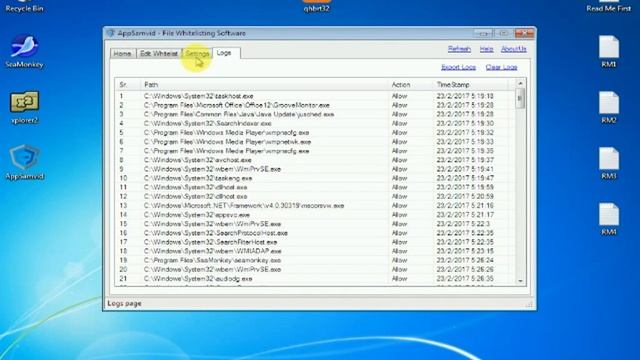Open the qhbrt32 desktop item
Image resolution: width=640 pixels, height=360 pixels.
[317, 6]
